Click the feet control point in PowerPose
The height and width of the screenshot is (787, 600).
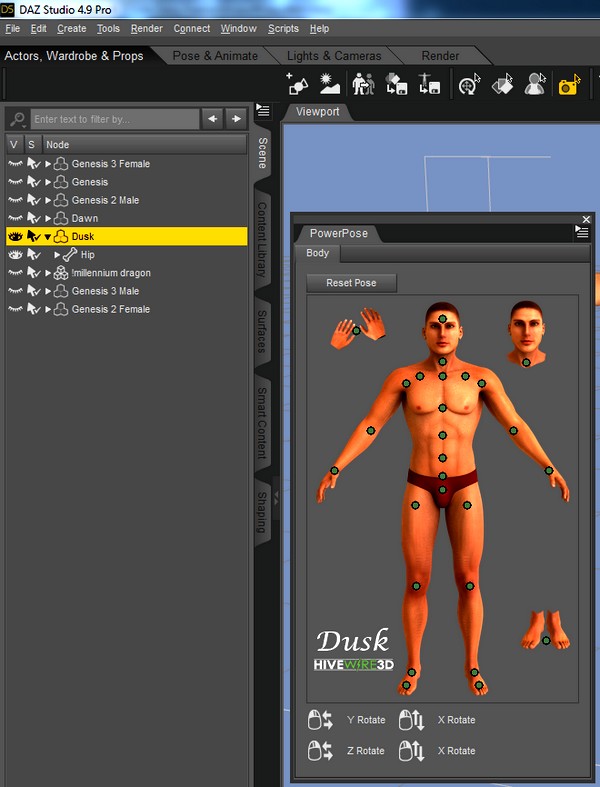coord(546,640)
